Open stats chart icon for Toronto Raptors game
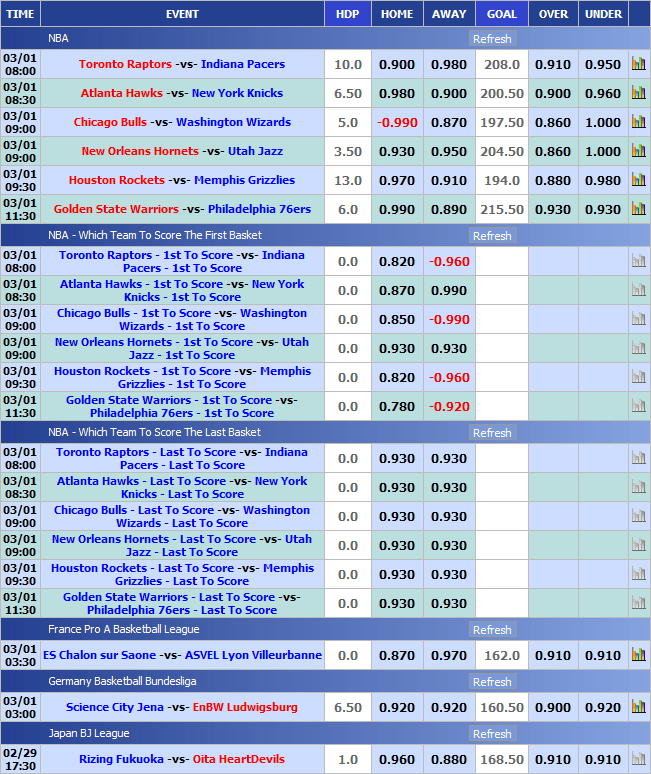Viewport: 651px width, 774px height. [x=638, y=64]
